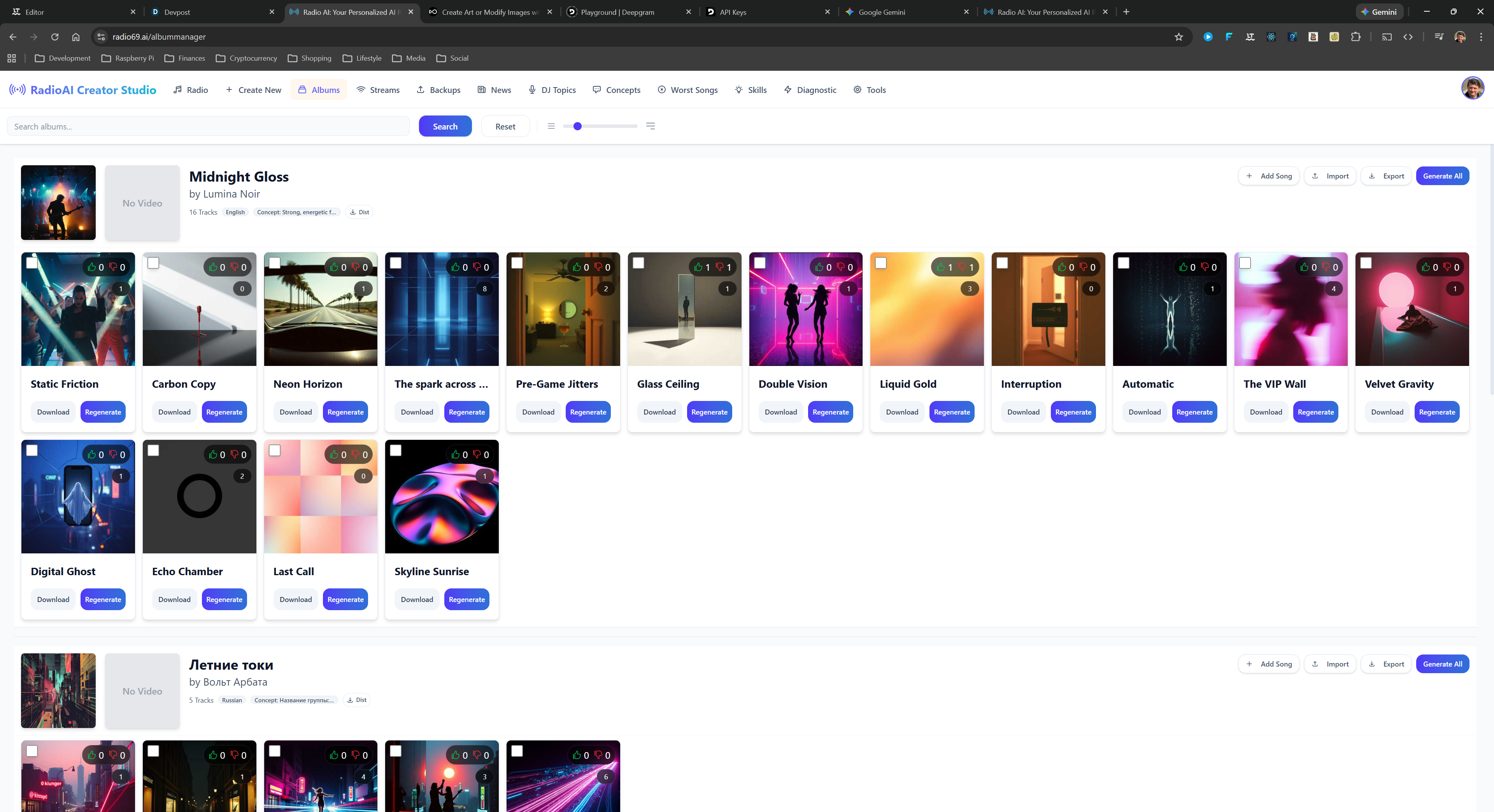Click the RadioAI Creator Studio logo

(x=82, y=90)
